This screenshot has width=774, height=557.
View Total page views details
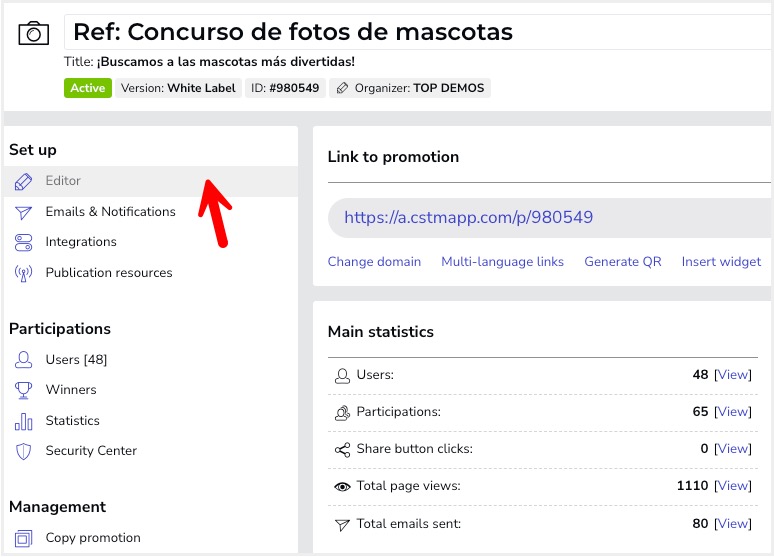[x=733, y=486]
